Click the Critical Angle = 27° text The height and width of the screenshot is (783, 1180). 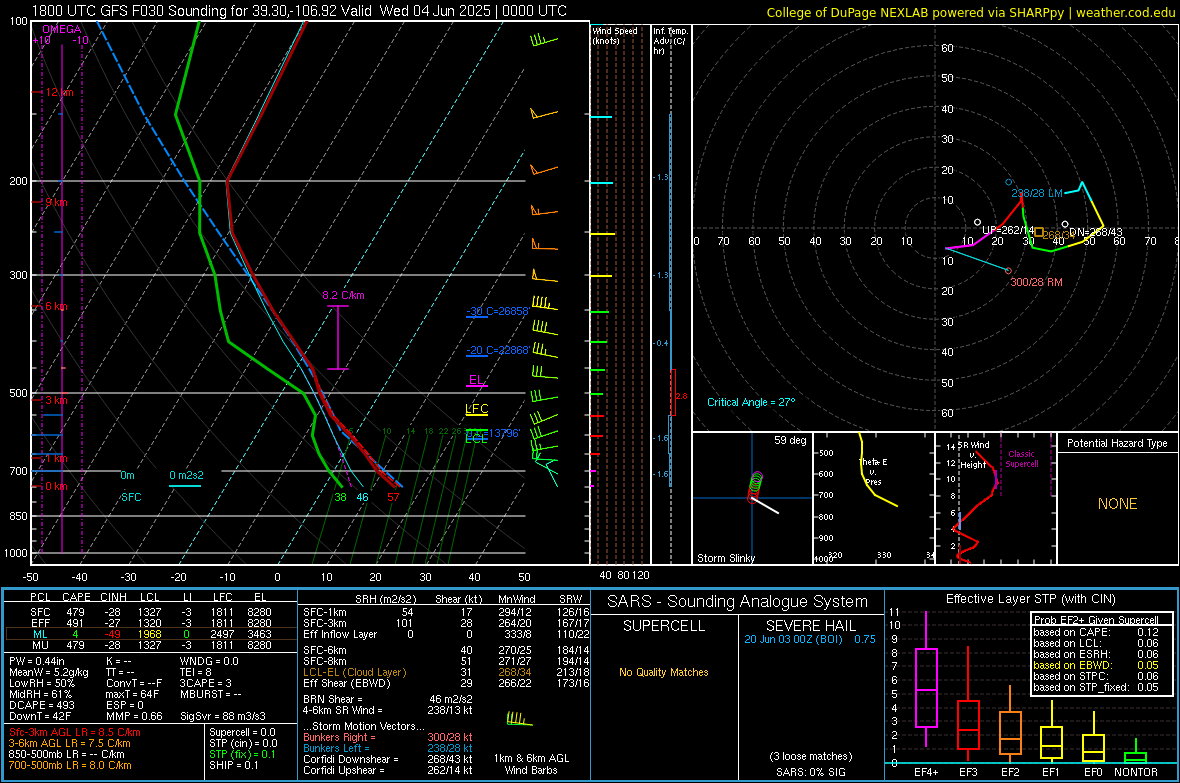click(750, 402)
